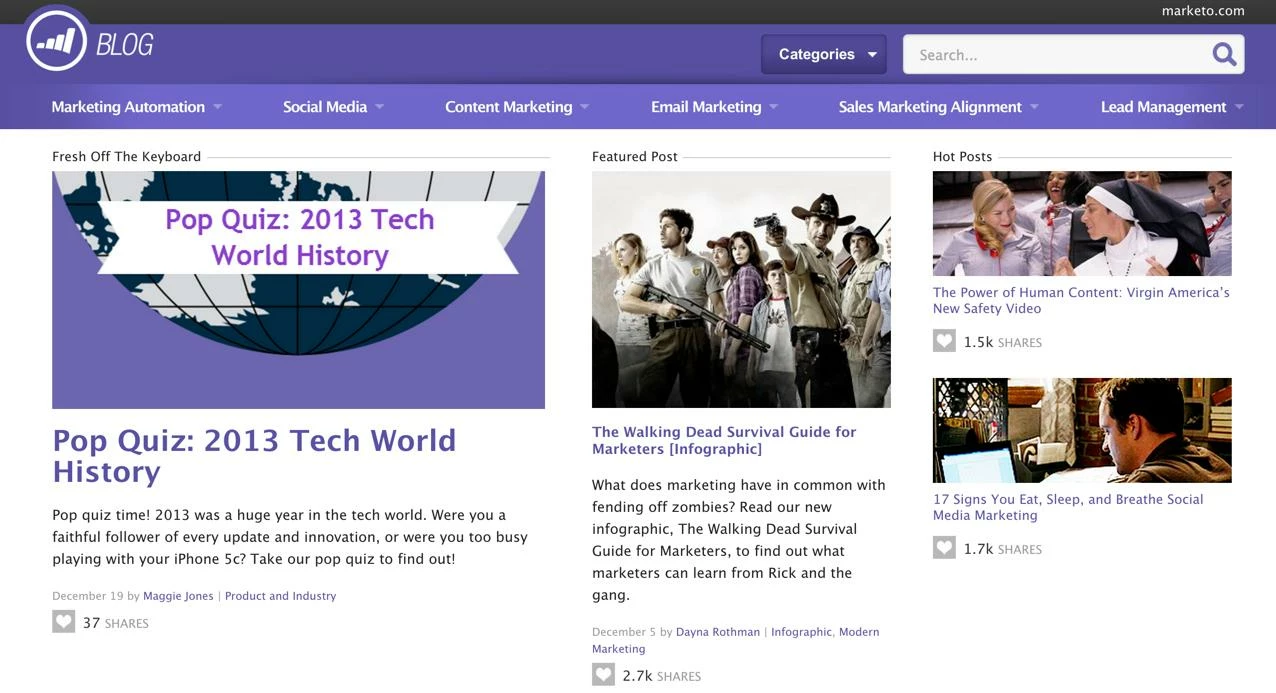Open Pop Quiz: 2013 Tech World History headline

click(254, 455)
